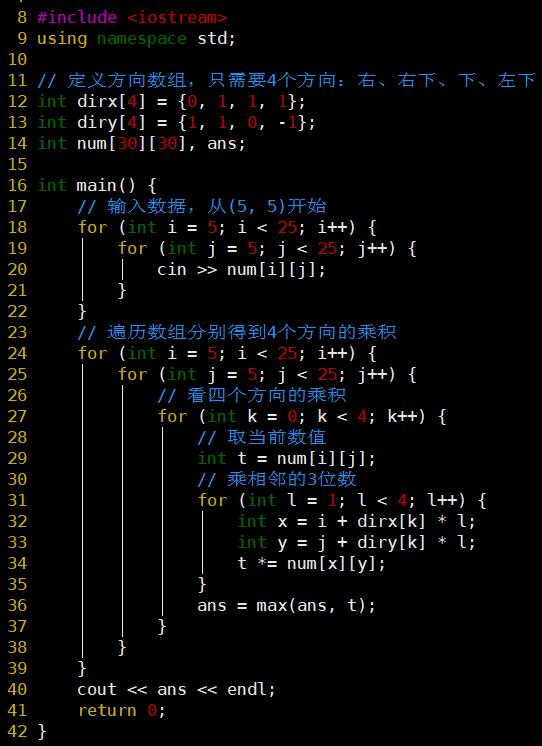Image resolution: width=542 pixels, height=746 pixels.
Task: Click k++ in the direction loop
Action: (402, 416)
